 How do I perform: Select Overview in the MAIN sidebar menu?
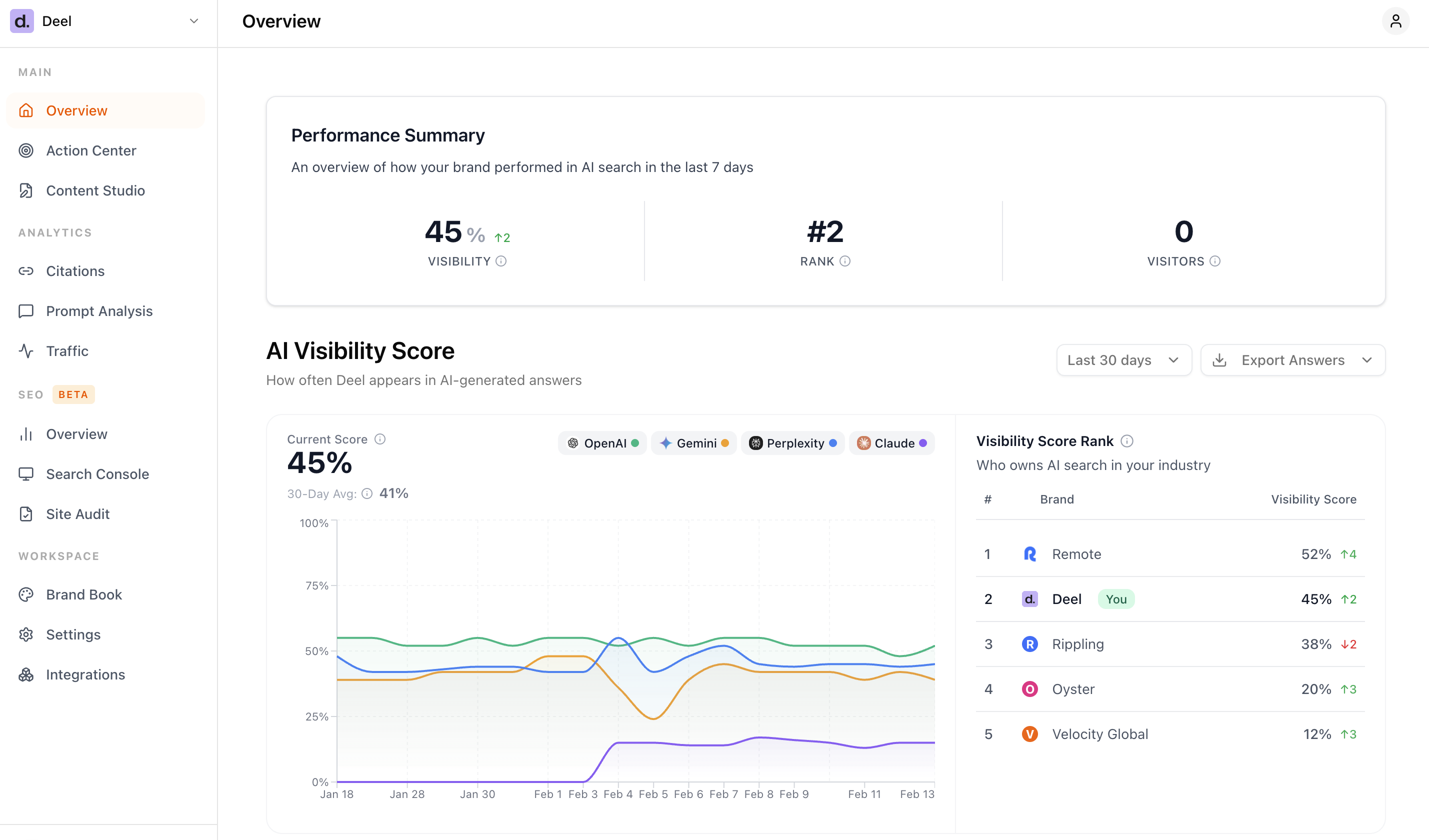[x=76, y=110]
